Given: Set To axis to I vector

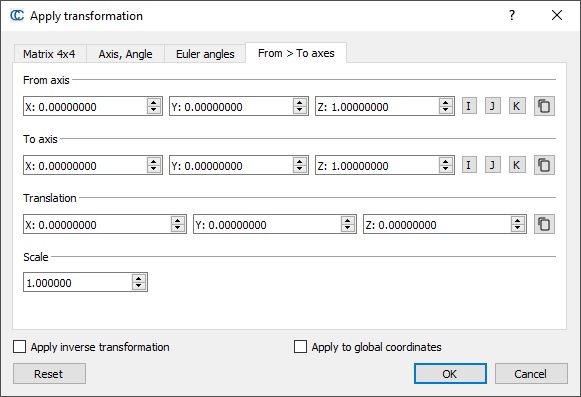Looking at the screenshot, I should [x=469, y=165].
